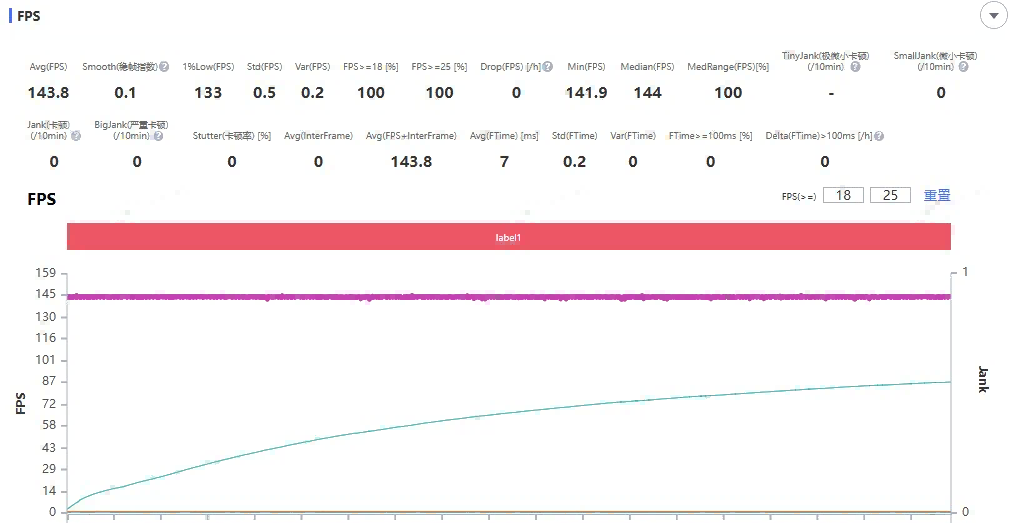
Task: Click the Min(FPS) value 141.9
Action: pos(586,93)
